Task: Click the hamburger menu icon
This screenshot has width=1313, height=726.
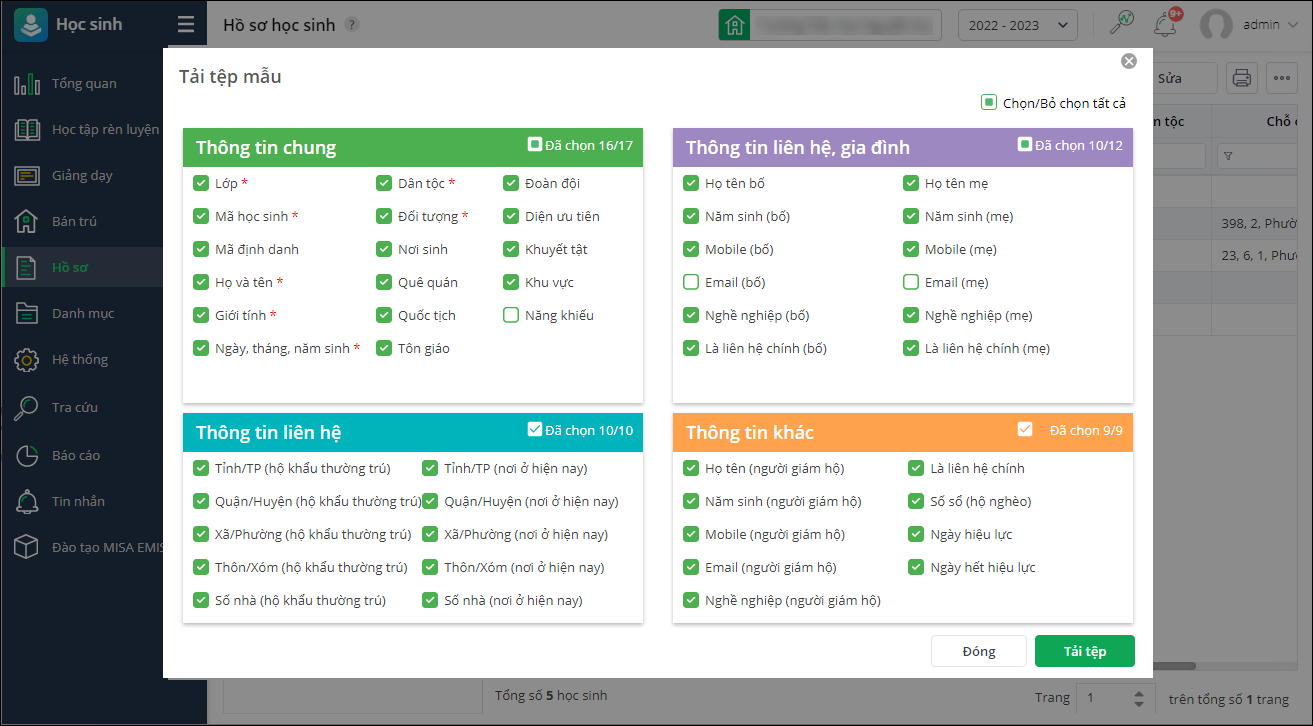Action: [185, 25]
